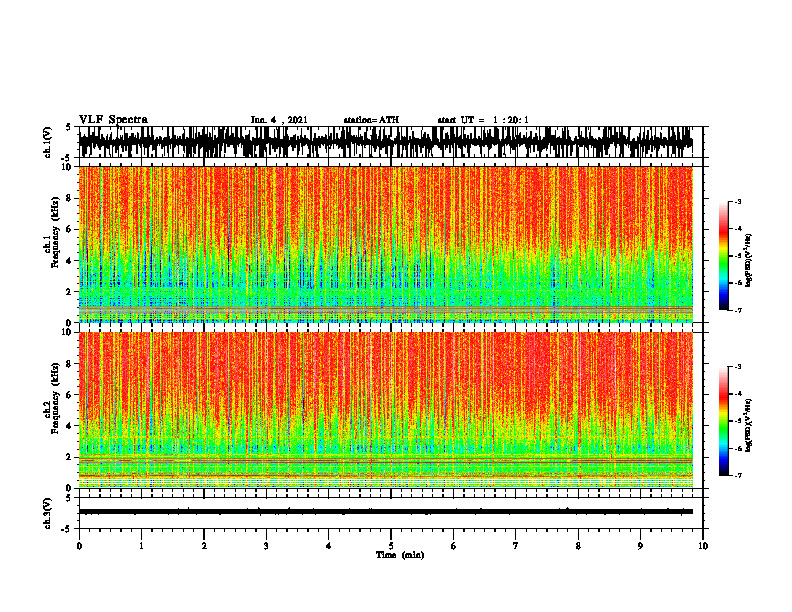Screen dimensions: 792x612
Task: Click inside the ch.1 spectrogram panel
Action: tap(386, 244)
